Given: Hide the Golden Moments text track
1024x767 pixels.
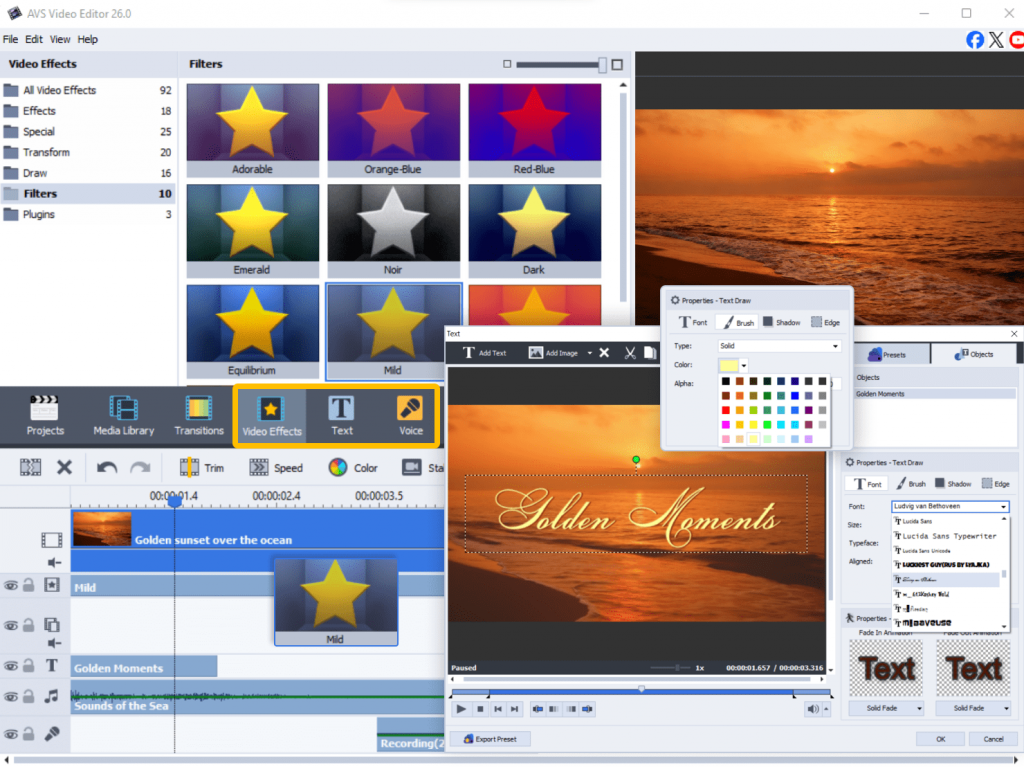Looking at the screenshot, I should click(x=11, y=666).
